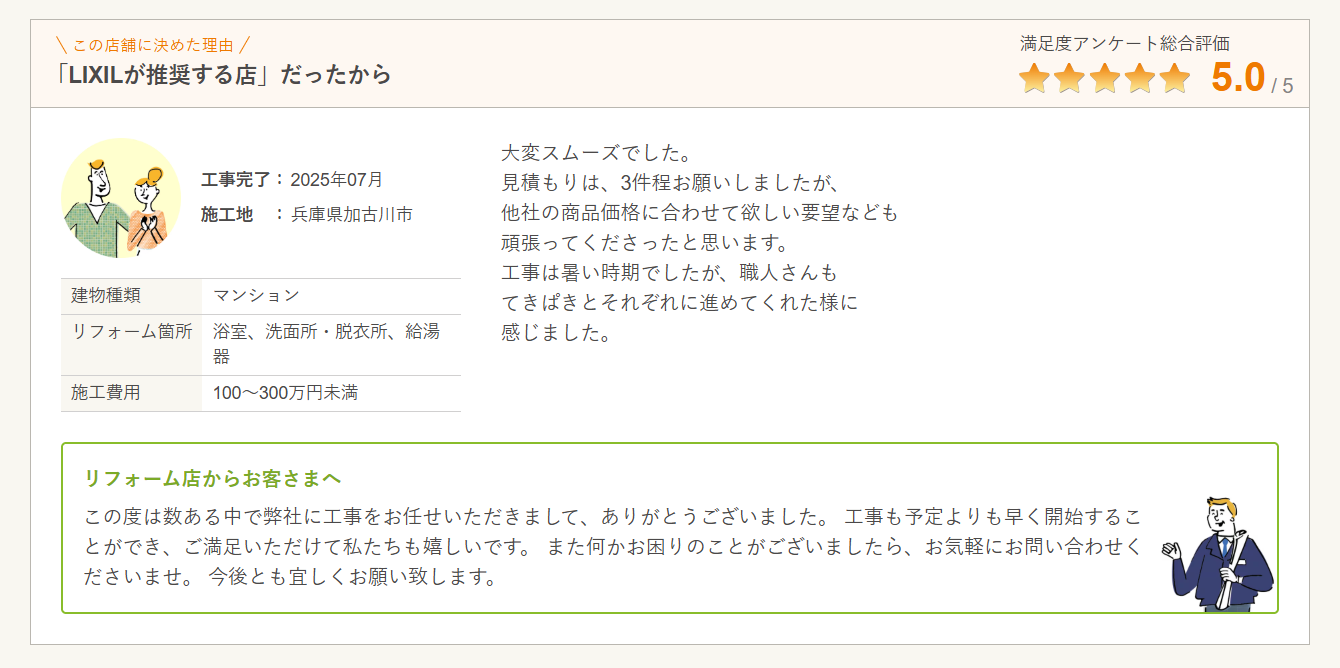Click the 施工地 value 兵庫県加古川市
Image resolution: width=1340 pixels, height=668 pixels.
[352, 214]
